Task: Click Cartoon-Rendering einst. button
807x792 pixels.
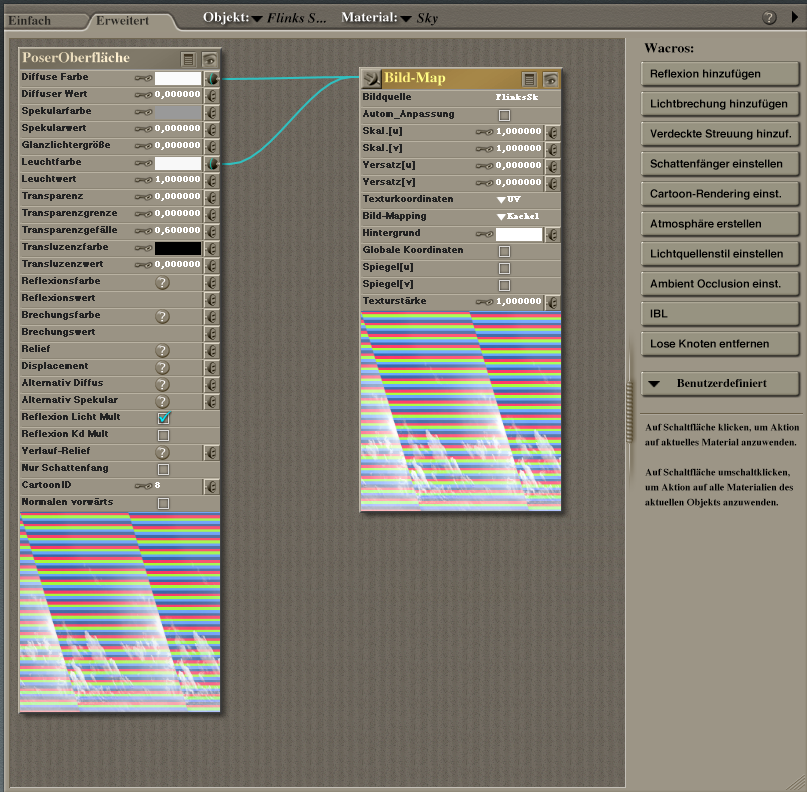Action: [x=720, y=194]
